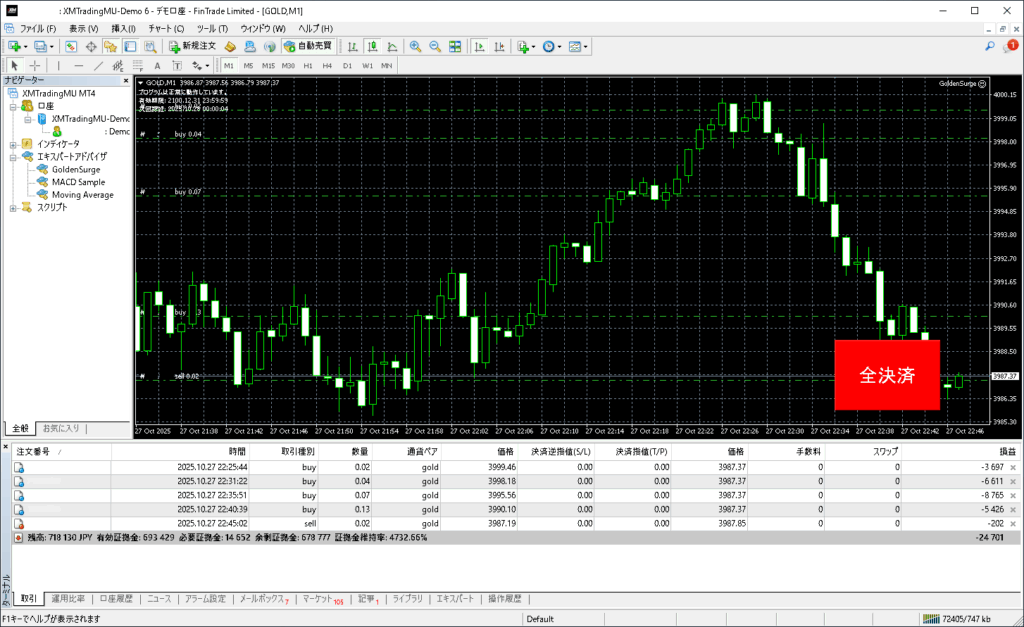
Task: Select the crosshair cursor tool
Action: click(36, 66)
